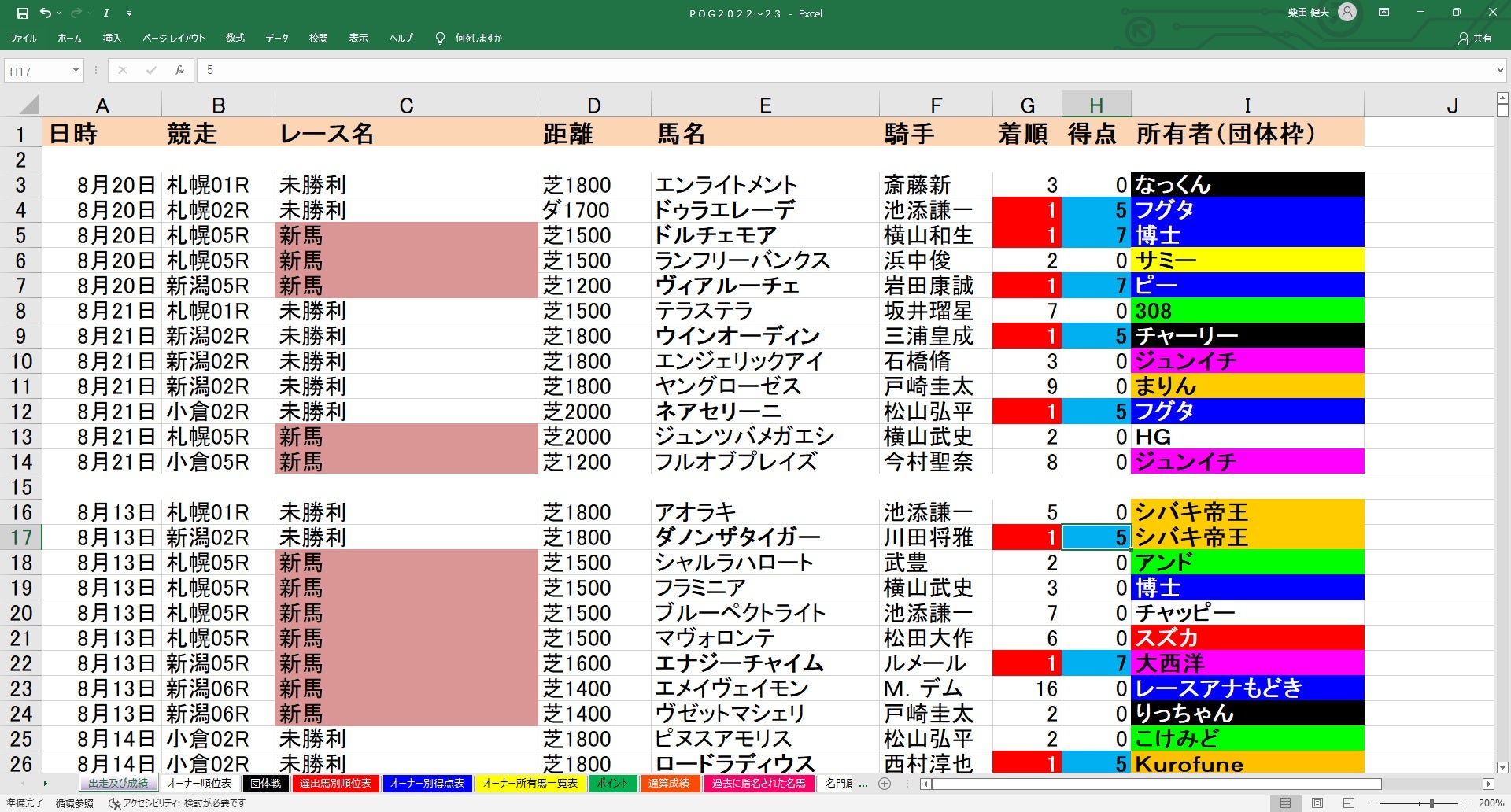Select the owner cell Kurofune

tap(1247, 763)
